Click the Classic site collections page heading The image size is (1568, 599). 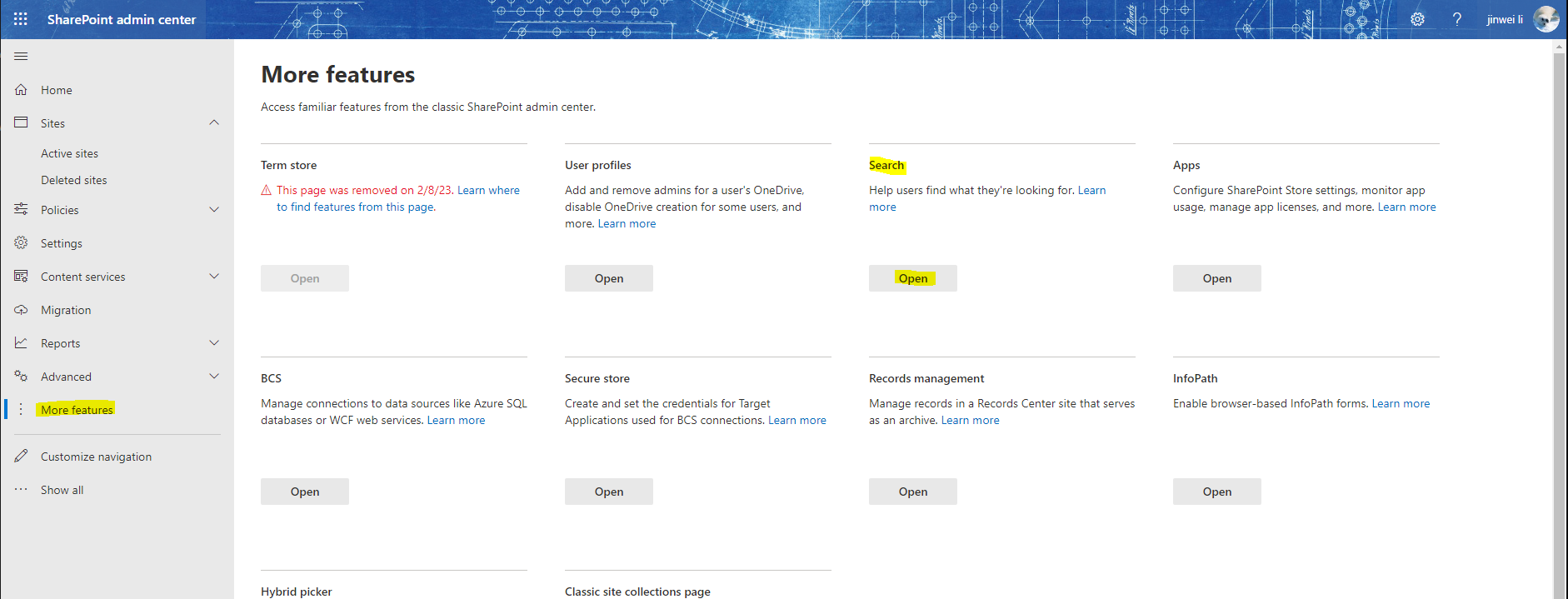[637, 592]
